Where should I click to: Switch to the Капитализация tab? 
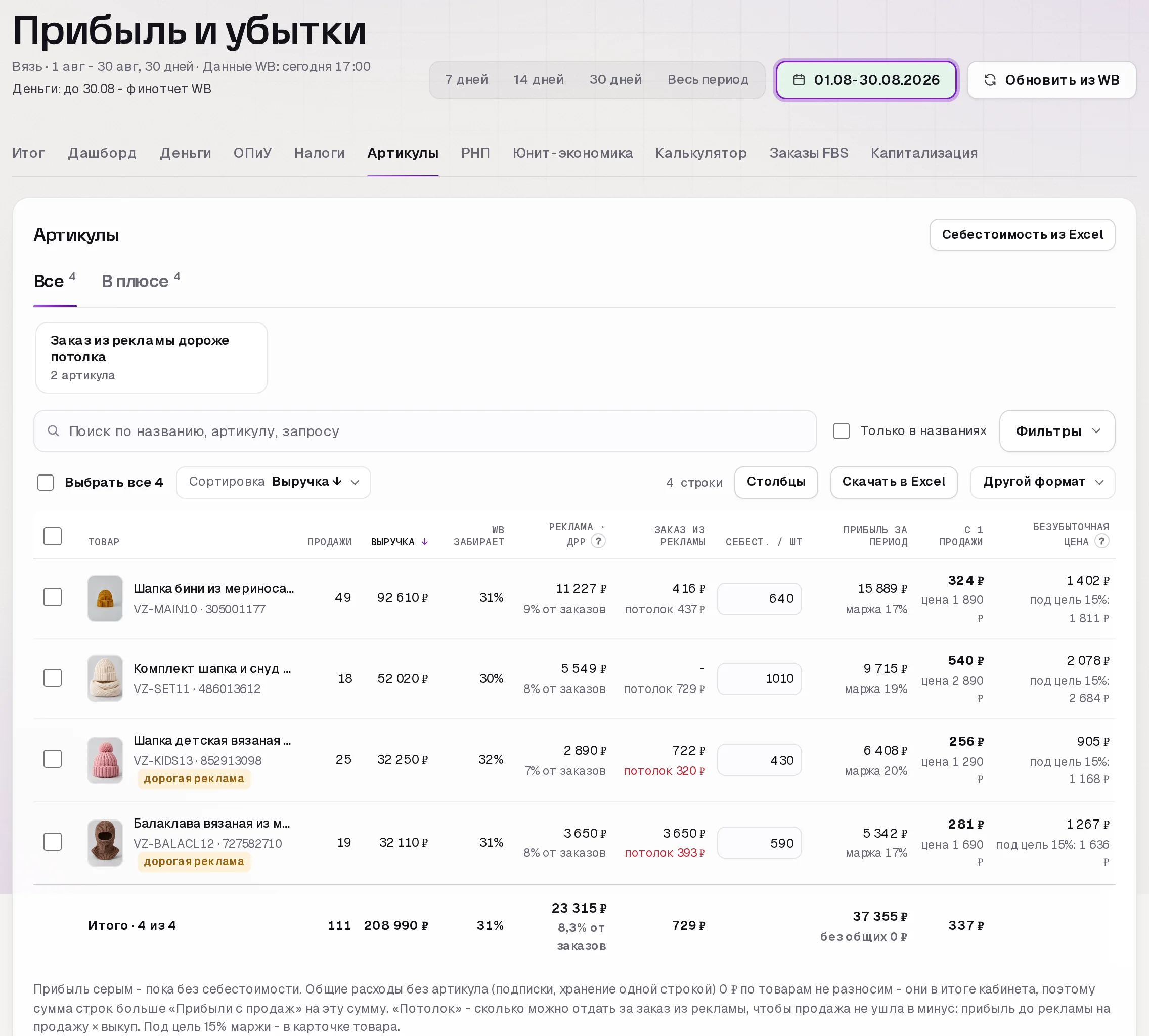click(923, 153)
